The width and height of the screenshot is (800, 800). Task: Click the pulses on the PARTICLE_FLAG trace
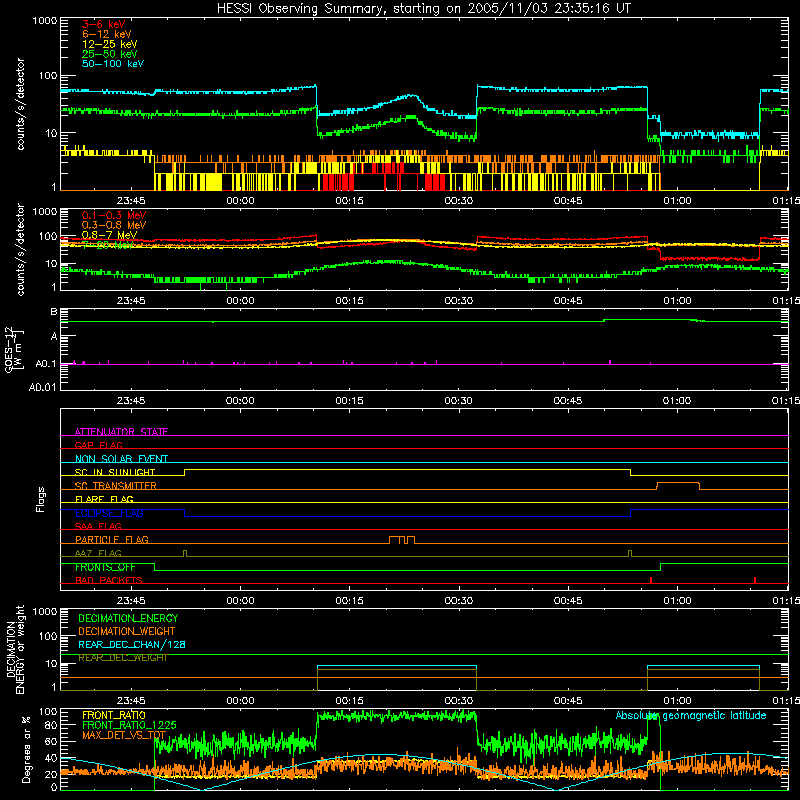point(402,540)
